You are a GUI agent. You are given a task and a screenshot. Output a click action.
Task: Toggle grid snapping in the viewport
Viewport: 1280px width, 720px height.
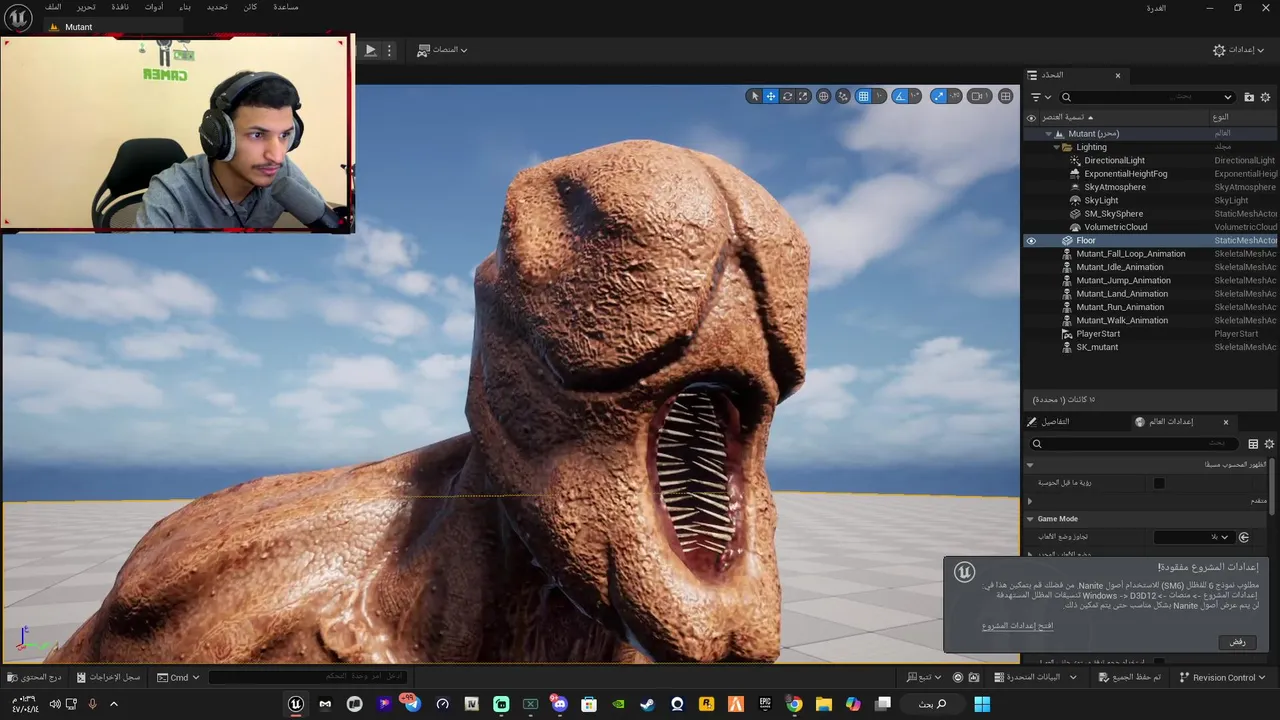click(x=863, y=96)
